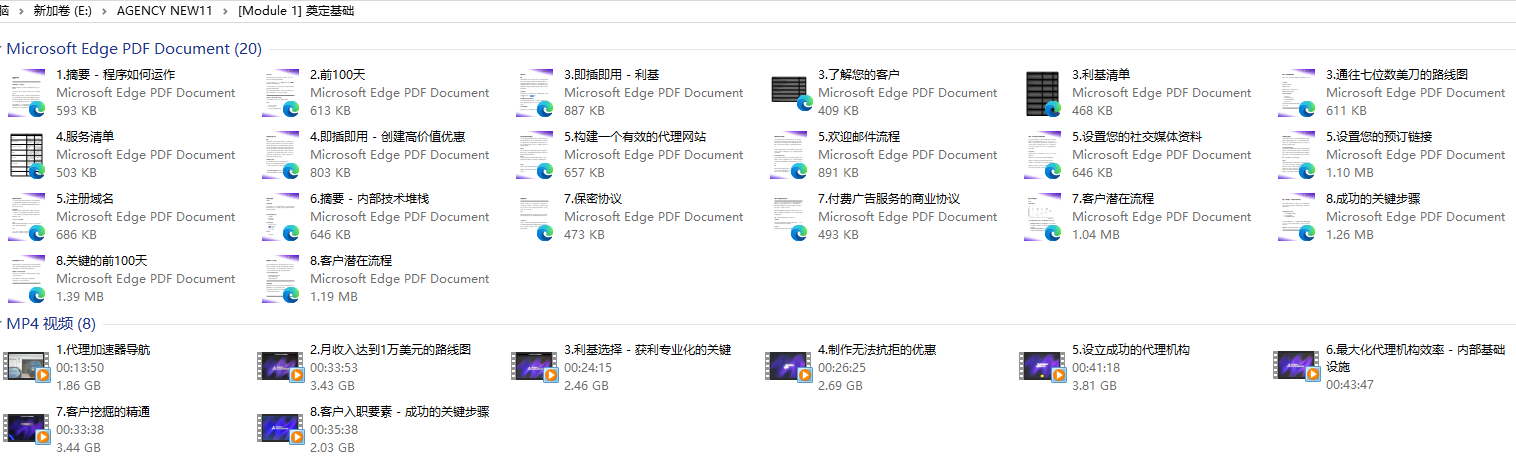Select the 3.利基清单 PDF file icon
The image size is (1516, 459).
1043,93
